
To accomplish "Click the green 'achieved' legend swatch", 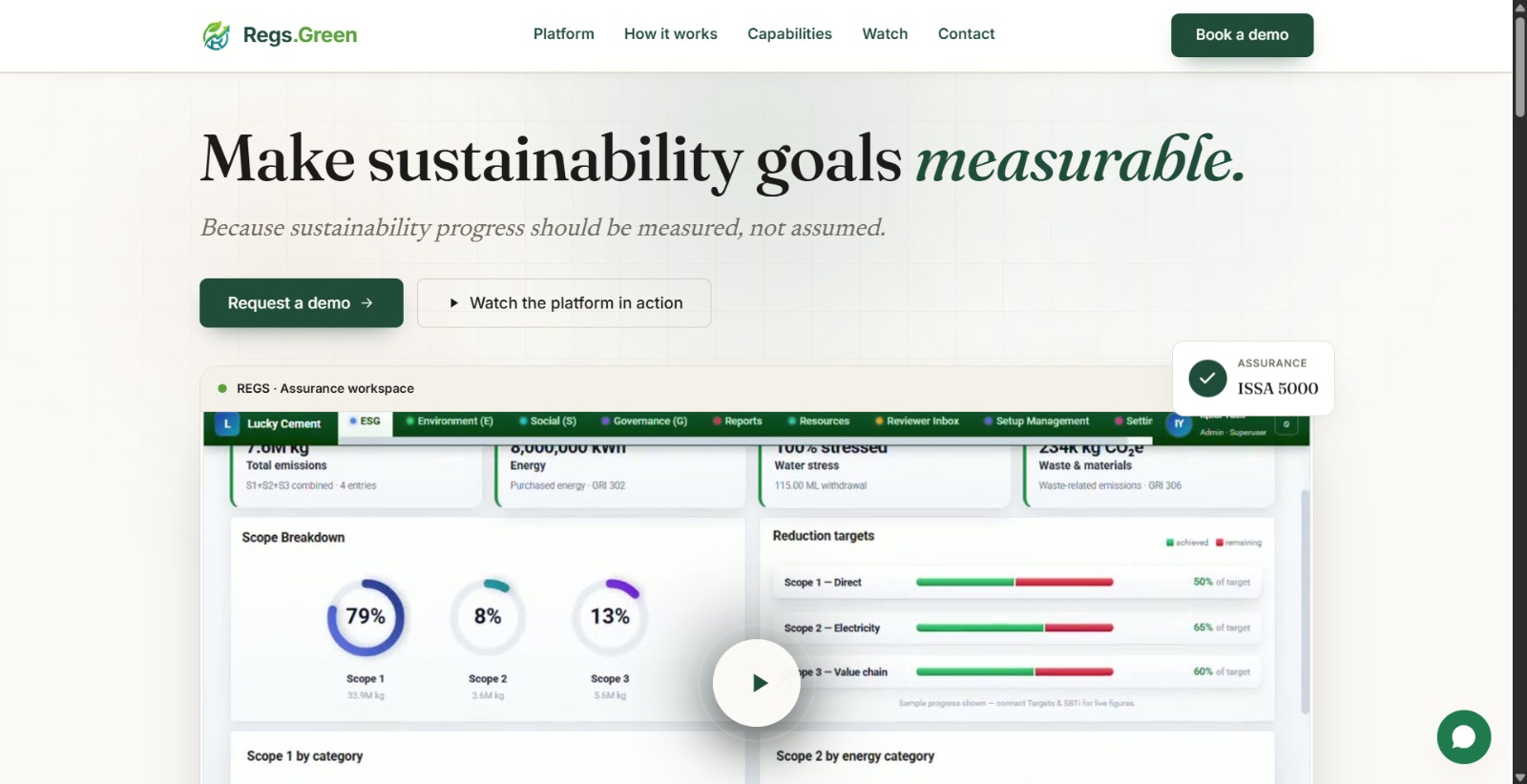I will coord(1170,543).
